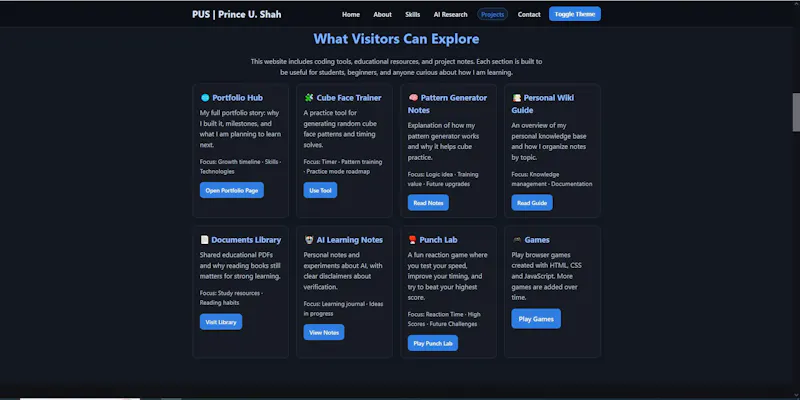The height and width of the screenshot is (400, 800).
Task: Click the text 'Focus: Study resources · Reading habits'
Action: pyautogui.click(x=231, y=298)
